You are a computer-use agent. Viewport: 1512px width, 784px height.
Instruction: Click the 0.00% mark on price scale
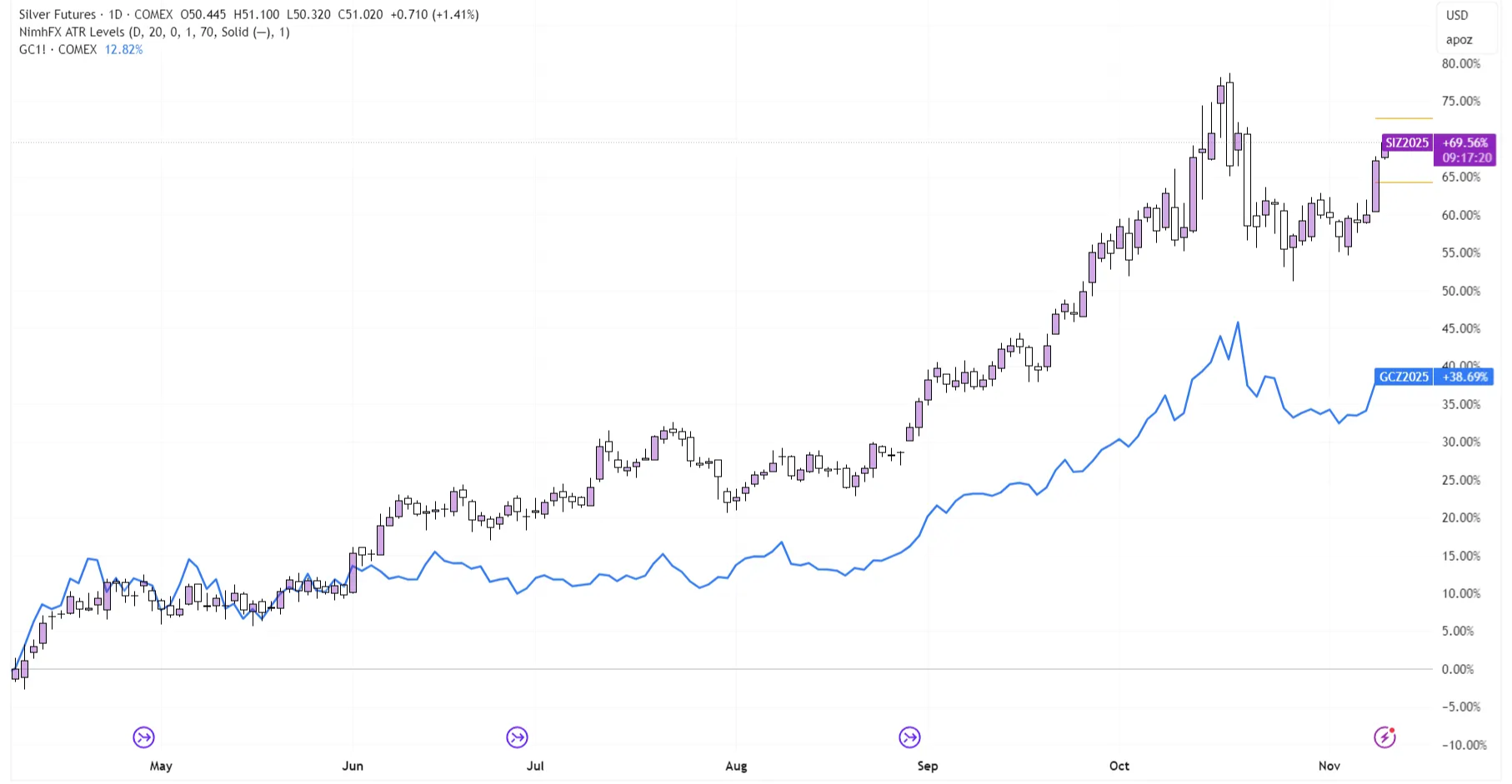pos(1458,669)
